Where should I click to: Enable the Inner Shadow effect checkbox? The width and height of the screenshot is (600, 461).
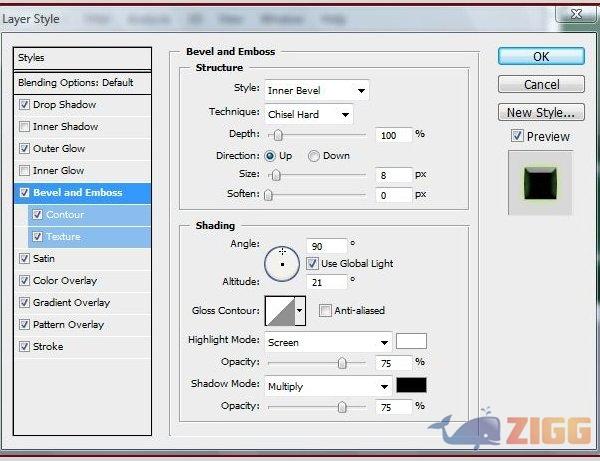click(x=24, y=127)
